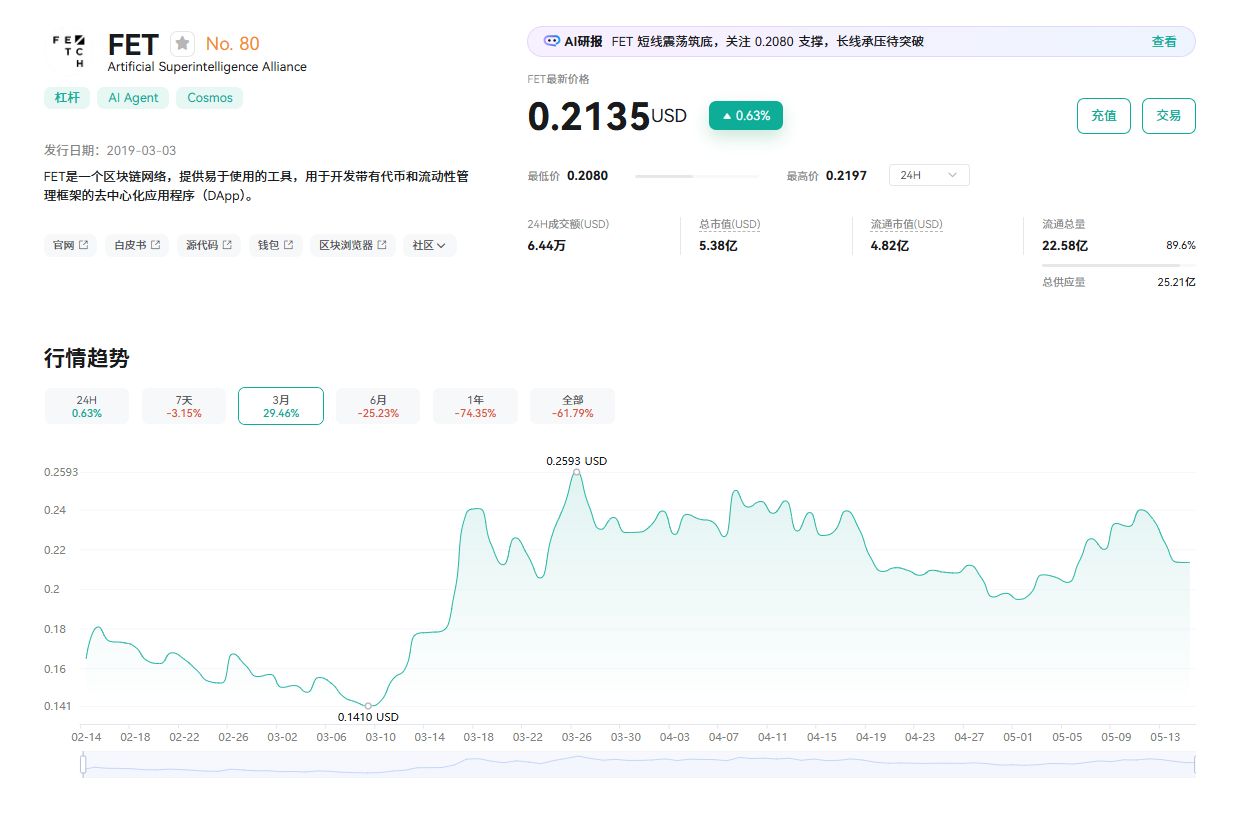The image size is (1235, 820).
Task: Select the 3月 chart tab
Action: [281, 406]
